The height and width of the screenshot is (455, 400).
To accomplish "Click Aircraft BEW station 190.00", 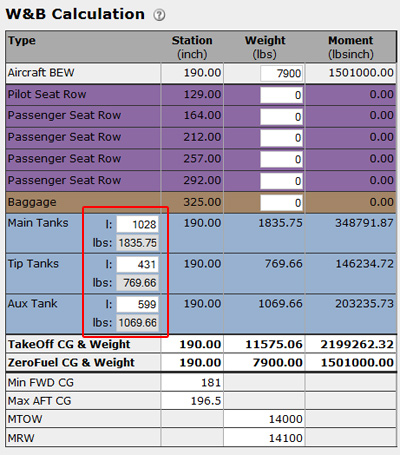I will coord(202,73).
